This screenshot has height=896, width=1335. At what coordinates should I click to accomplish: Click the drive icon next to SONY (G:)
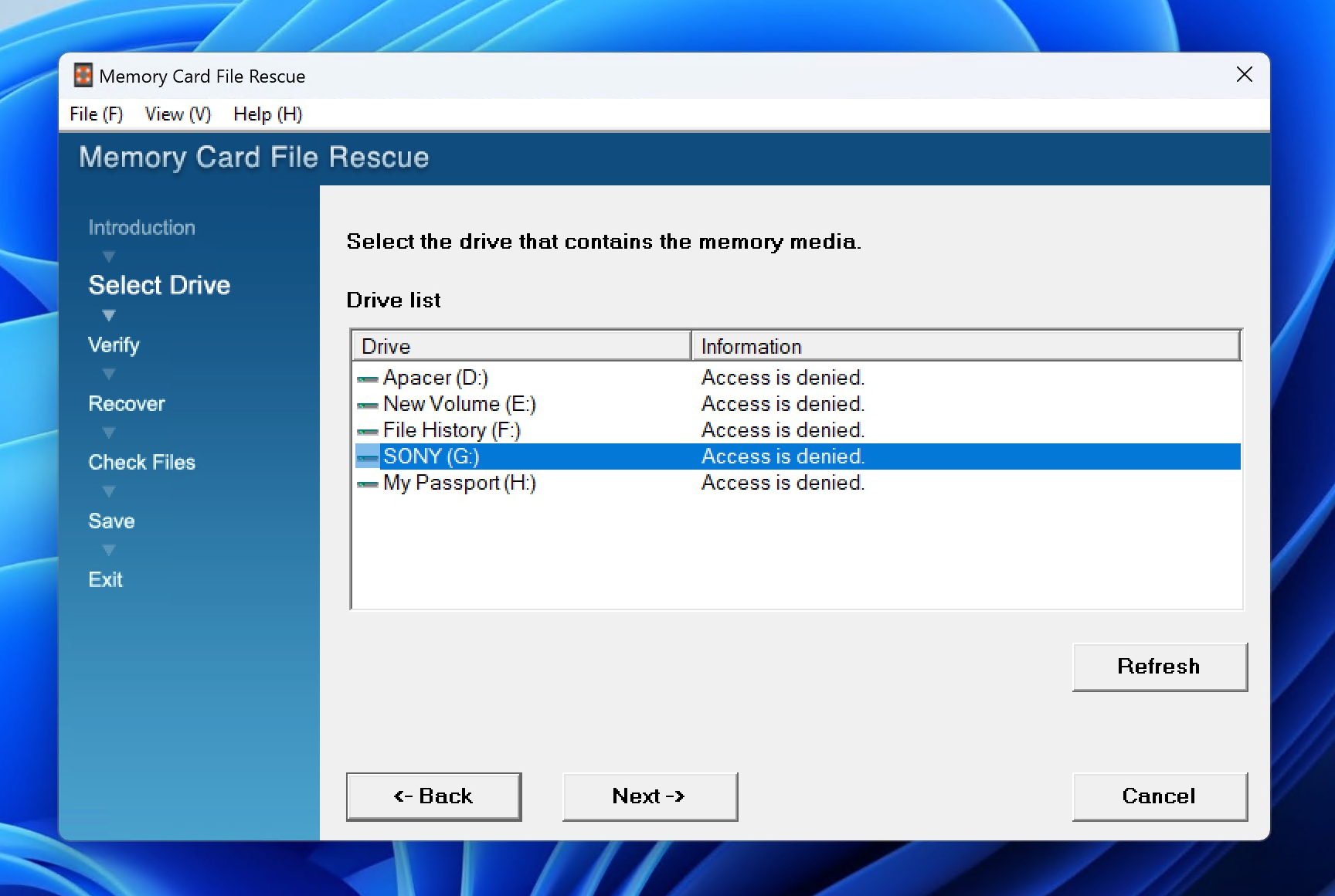pos(367,457)
